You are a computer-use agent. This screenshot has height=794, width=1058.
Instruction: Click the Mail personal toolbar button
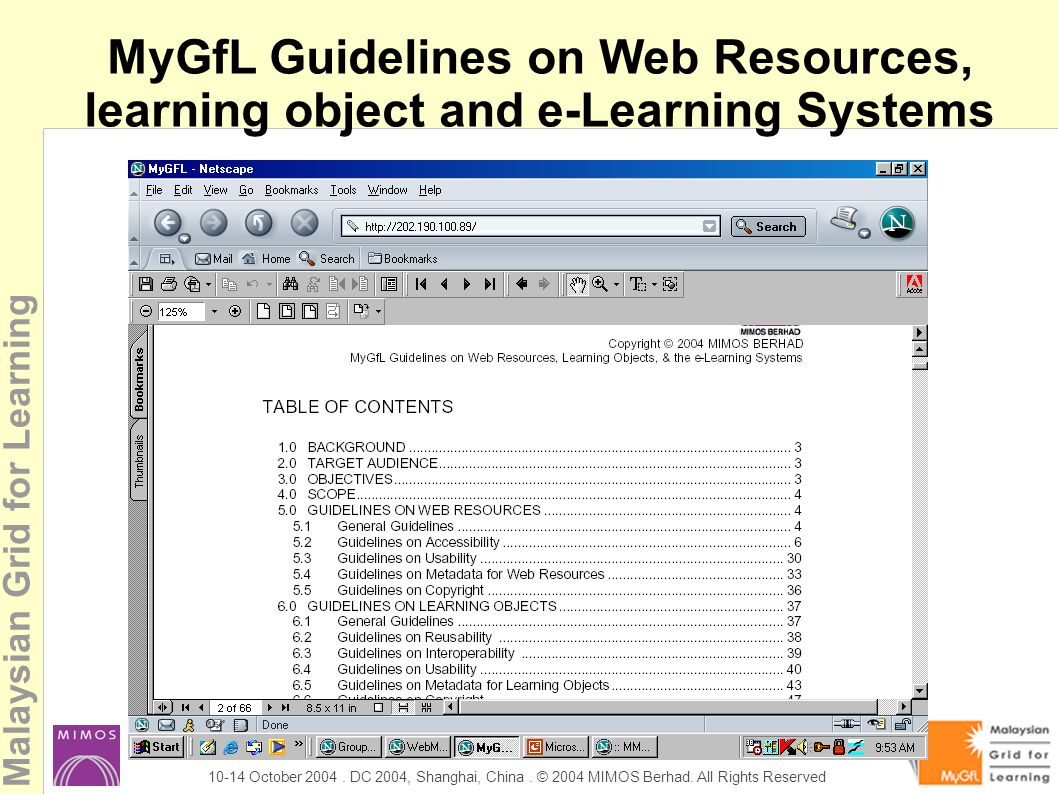click(213, 259)
